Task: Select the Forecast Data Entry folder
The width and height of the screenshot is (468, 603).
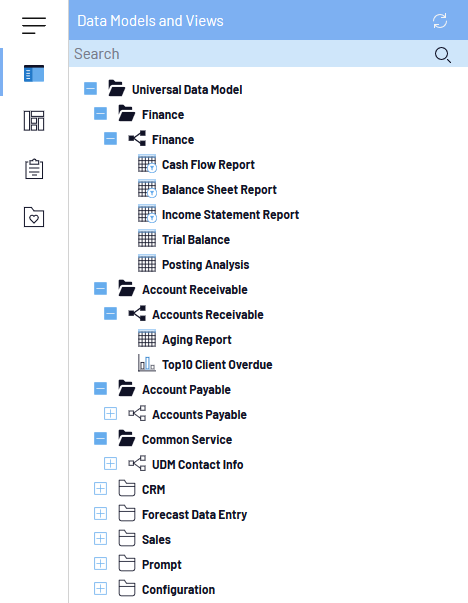Action: pyautogui.click(x=194, y=515)
